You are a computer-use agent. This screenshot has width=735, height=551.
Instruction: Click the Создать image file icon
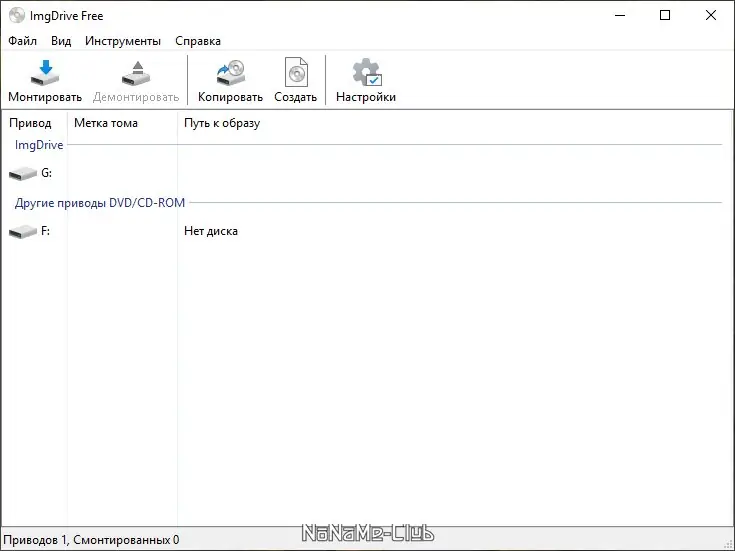pyautogui.click(x=296, y=72)
